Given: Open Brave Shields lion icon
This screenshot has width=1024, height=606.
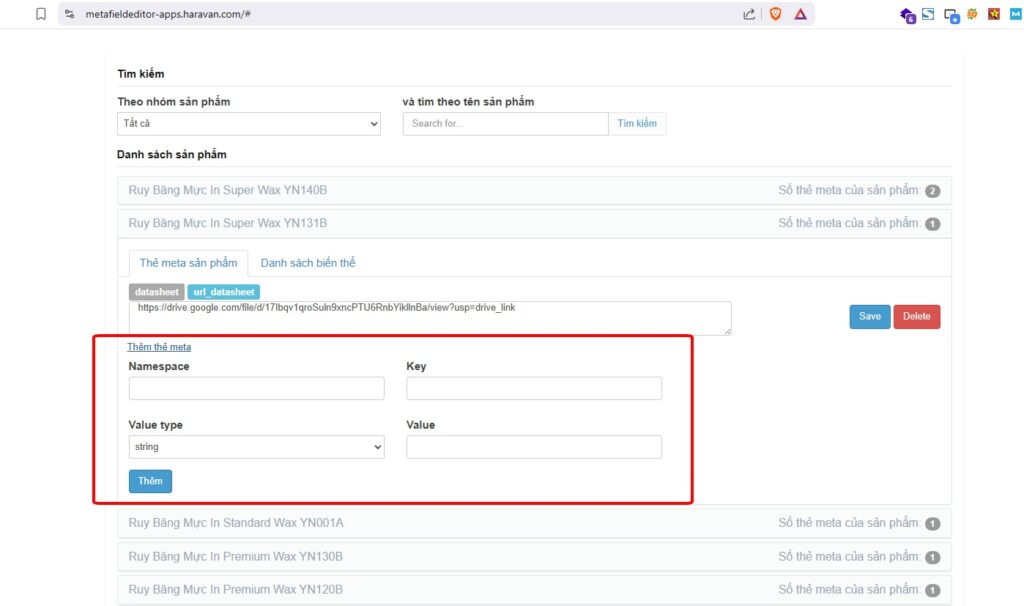Looking at the screenshot, I should pyautogui.click(x=775, y=14).
